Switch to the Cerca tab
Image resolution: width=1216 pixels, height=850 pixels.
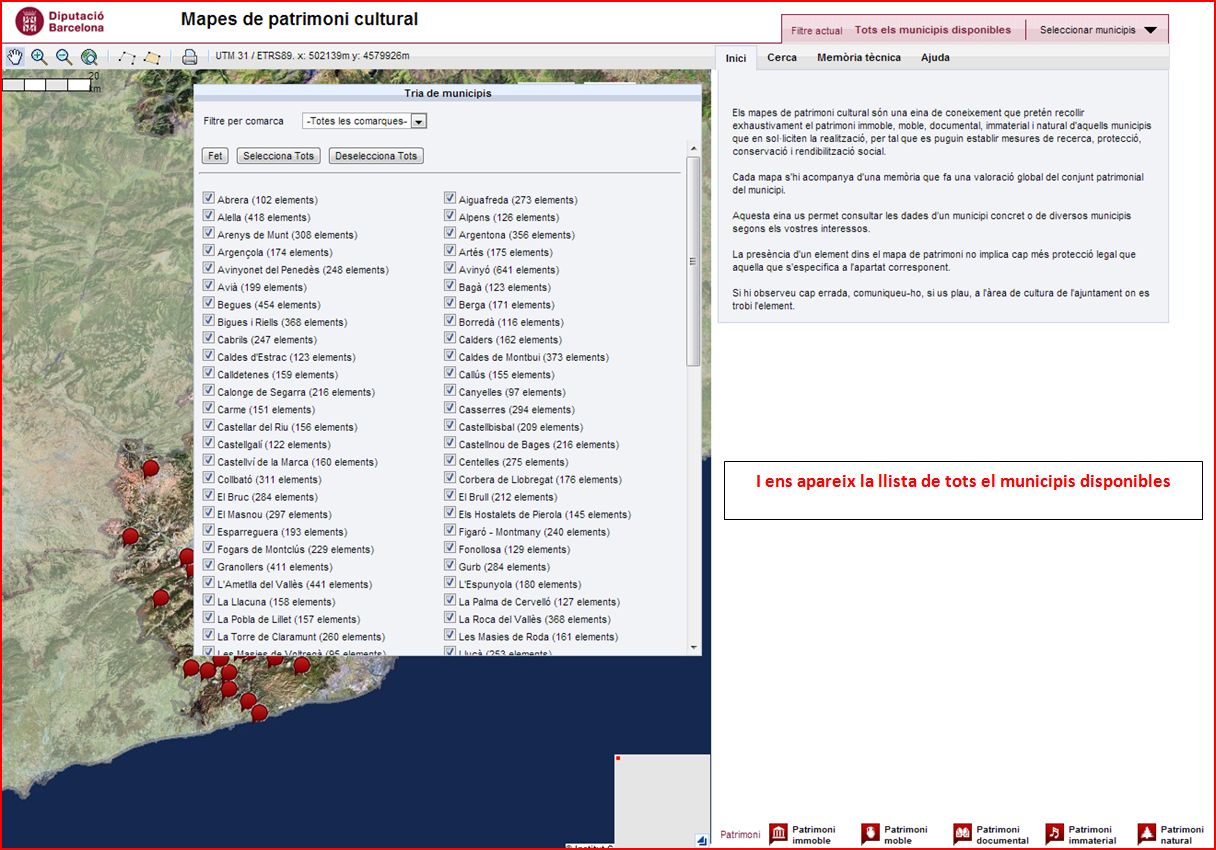coord(782,58)
